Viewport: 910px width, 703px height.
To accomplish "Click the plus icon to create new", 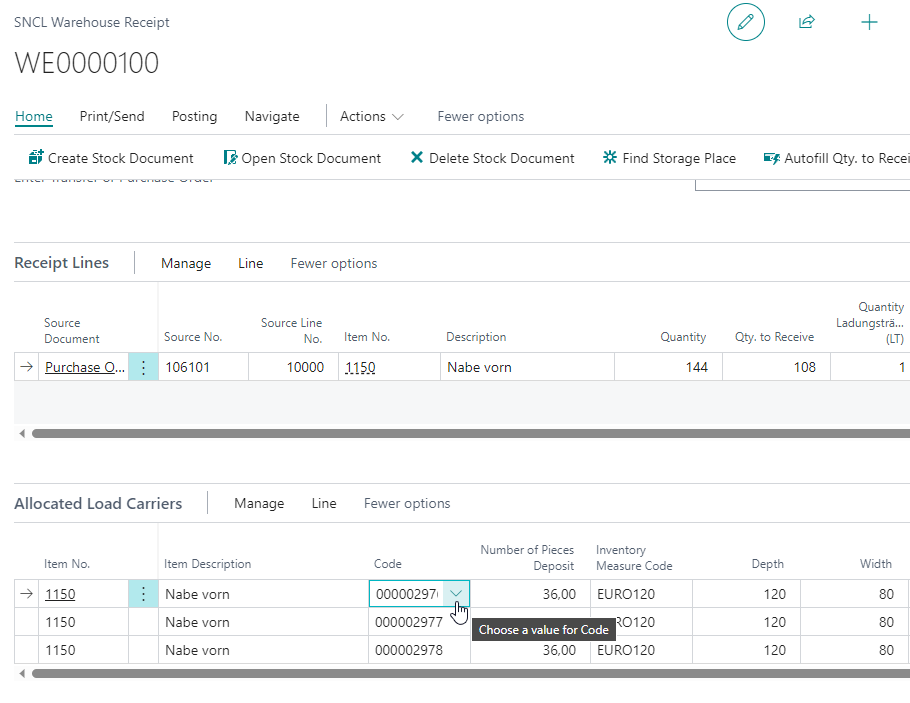I will tap(869, 22).
